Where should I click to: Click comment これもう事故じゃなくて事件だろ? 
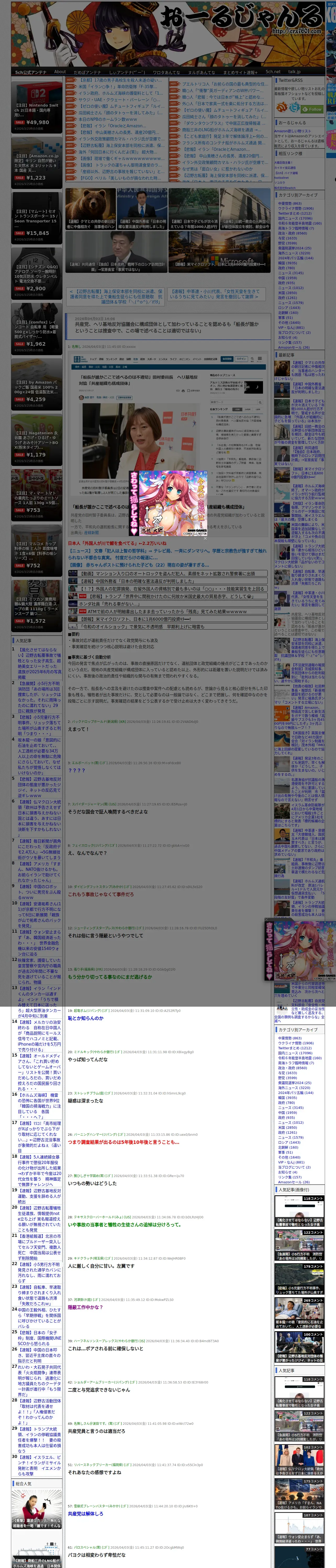coord(101,894)
